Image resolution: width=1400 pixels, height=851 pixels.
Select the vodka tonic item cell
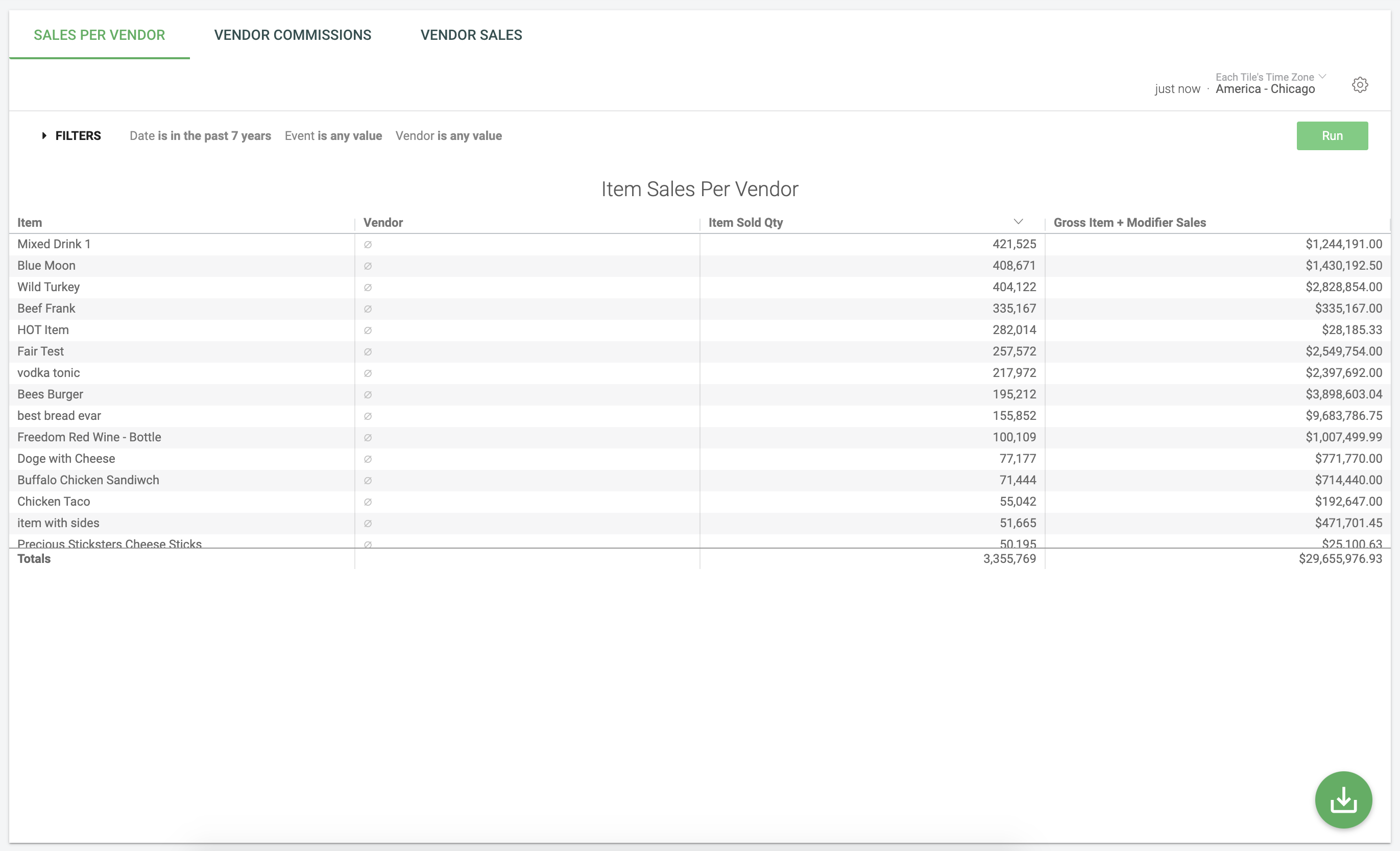182,373
